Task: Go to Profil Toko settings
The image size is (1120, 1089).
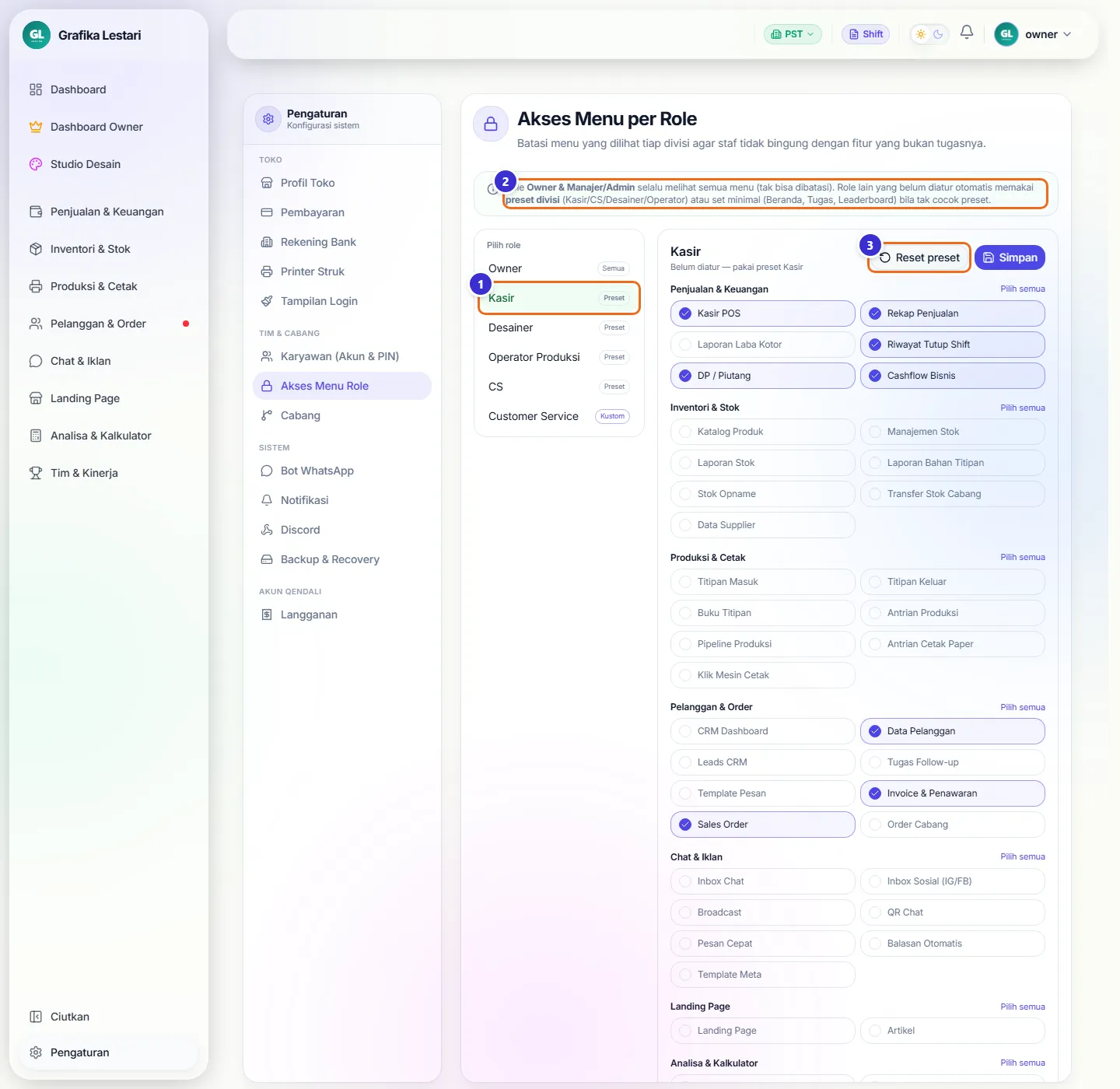Action: [x=342, y=183]
